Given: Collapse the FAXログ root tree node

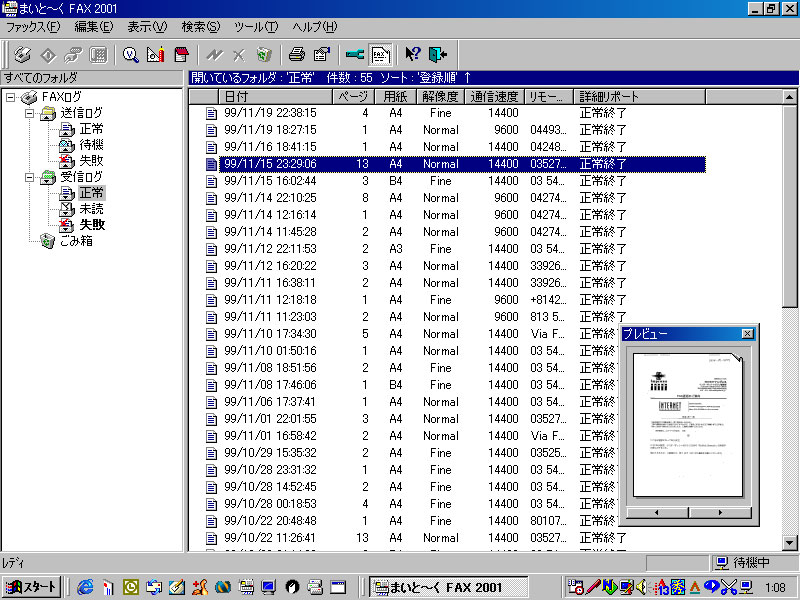Looking at the screenshot, I should pyautogui.click(x=10, y=97).
